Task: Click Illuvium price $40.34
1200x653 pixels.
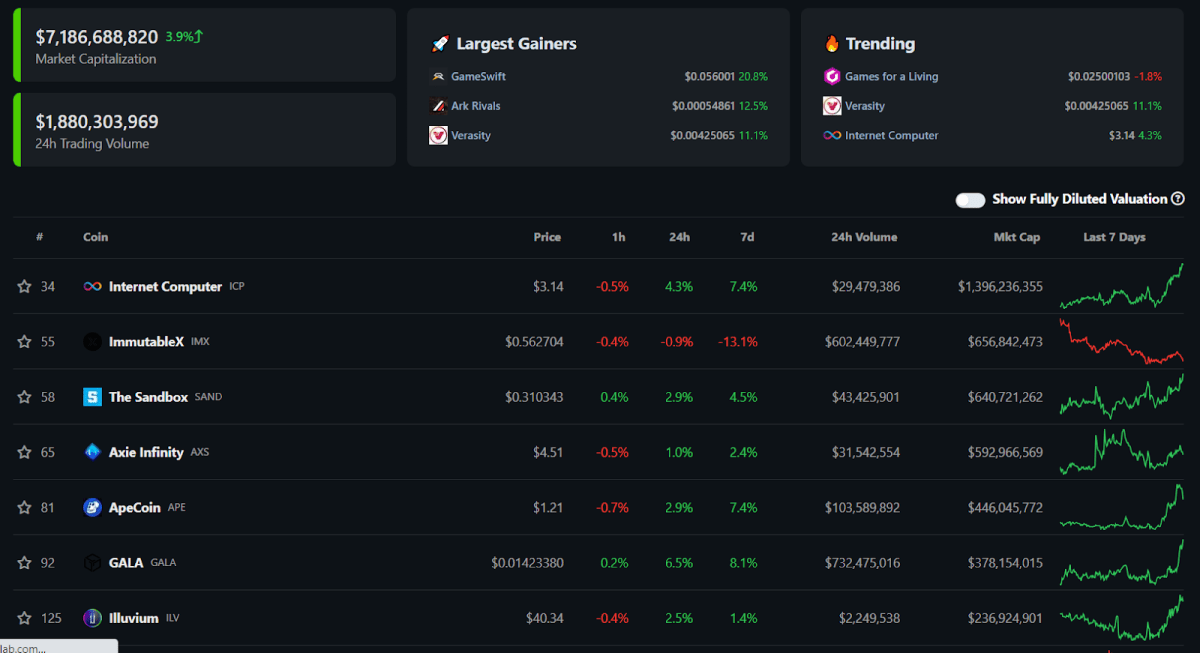Action: (x=545, y=618)
